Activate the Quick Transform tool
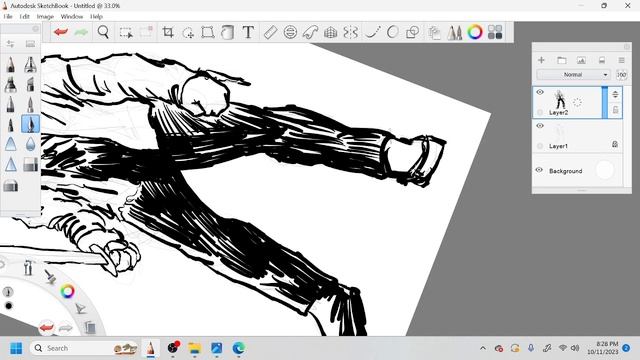The width and height of the screenshot is (640, 360). pyautogui.click(x=188, y=32)
